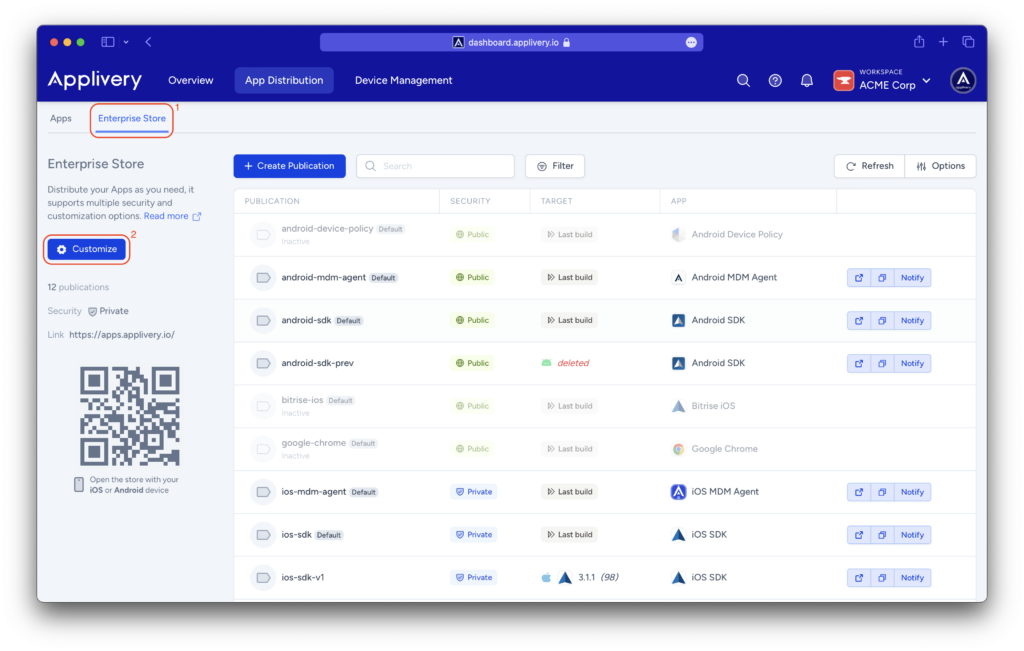This screenshot has height=651, width=1024.
Task: Click the red deleted target label
Action: [x=573, y=363]
